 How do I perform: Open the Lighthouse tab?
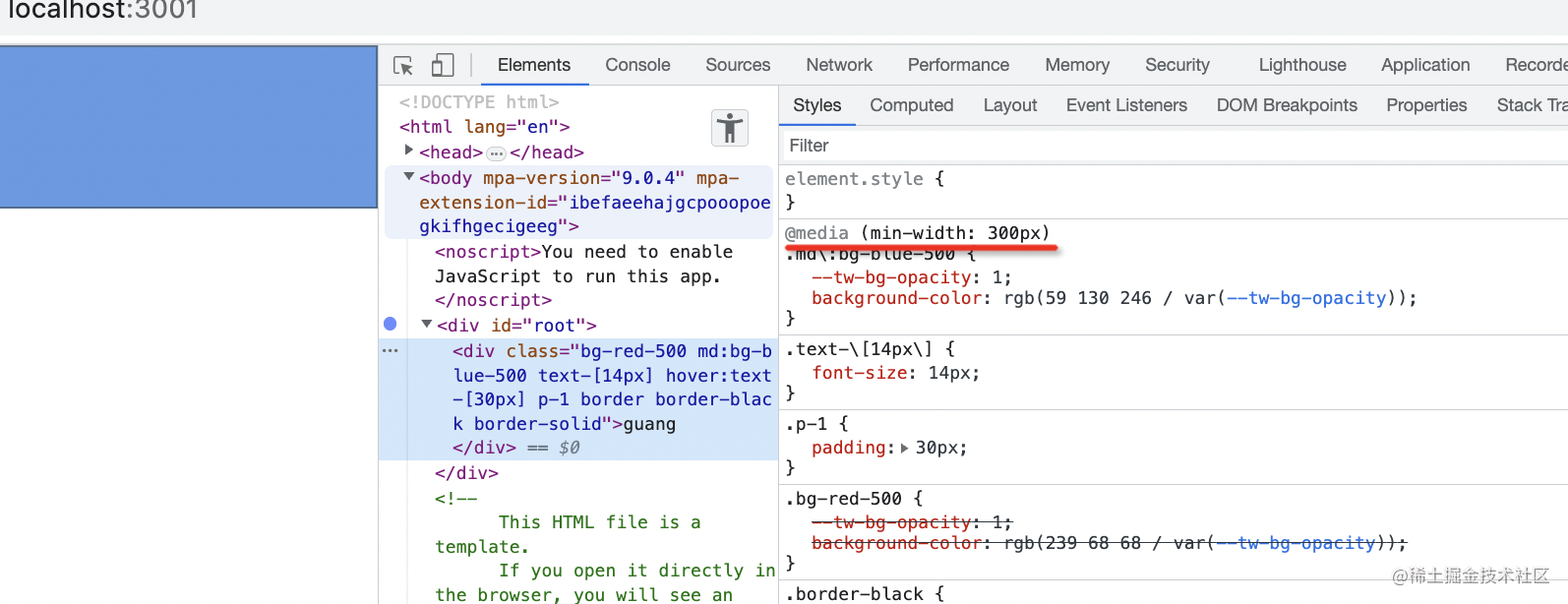(x=1302, y=65)
